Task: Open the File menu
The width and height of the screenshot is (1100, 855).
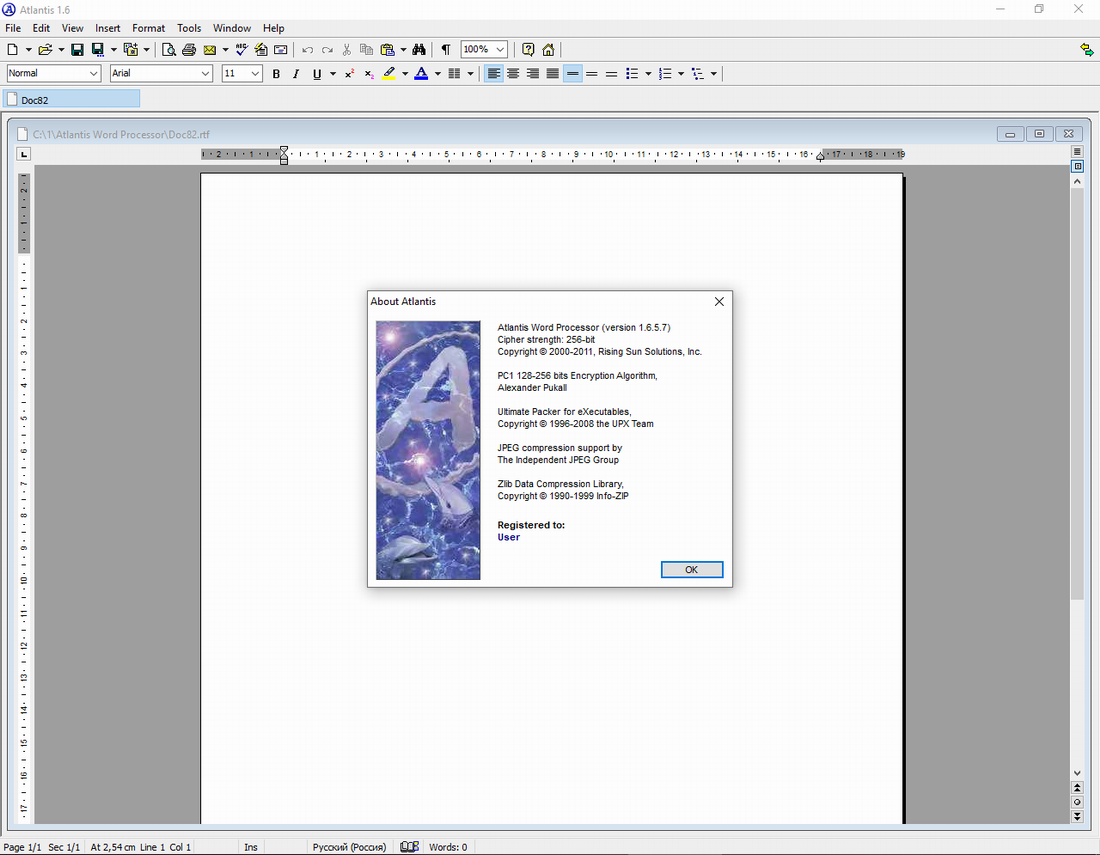Action: click(x=13, y=28)
